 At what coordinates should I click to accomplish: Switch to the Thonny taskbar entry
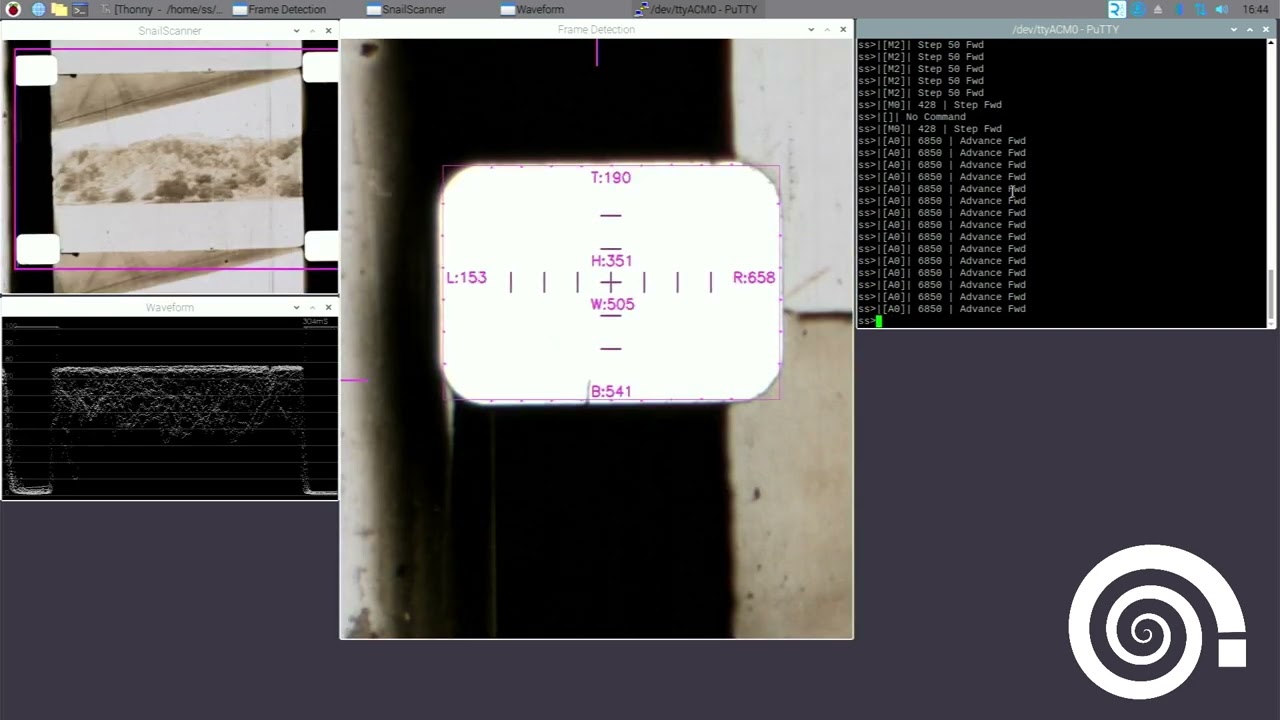click(161, 9)
